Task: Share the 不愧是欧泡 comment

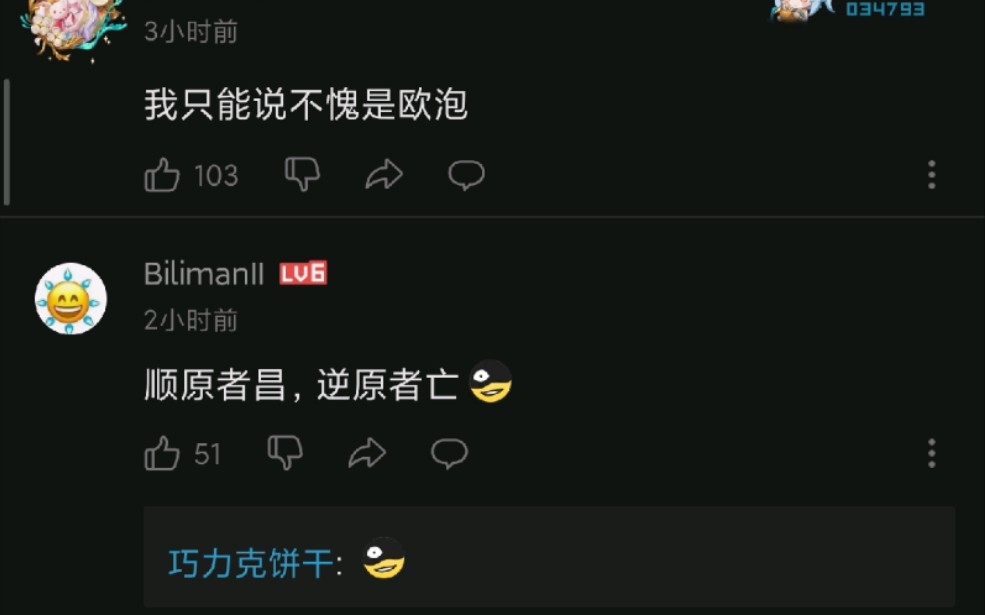Action: click(x=384, y=174)
